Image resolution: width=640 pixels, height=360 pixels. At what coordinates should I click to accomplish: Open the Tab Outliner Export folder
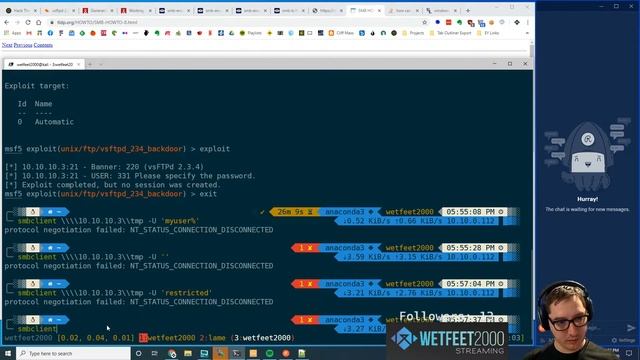click(450, 33)
